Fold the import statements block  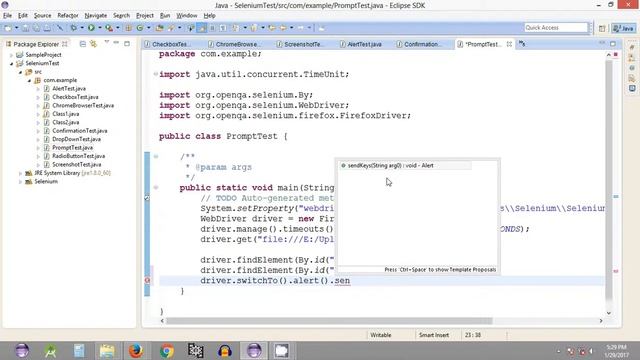[156, 74]
